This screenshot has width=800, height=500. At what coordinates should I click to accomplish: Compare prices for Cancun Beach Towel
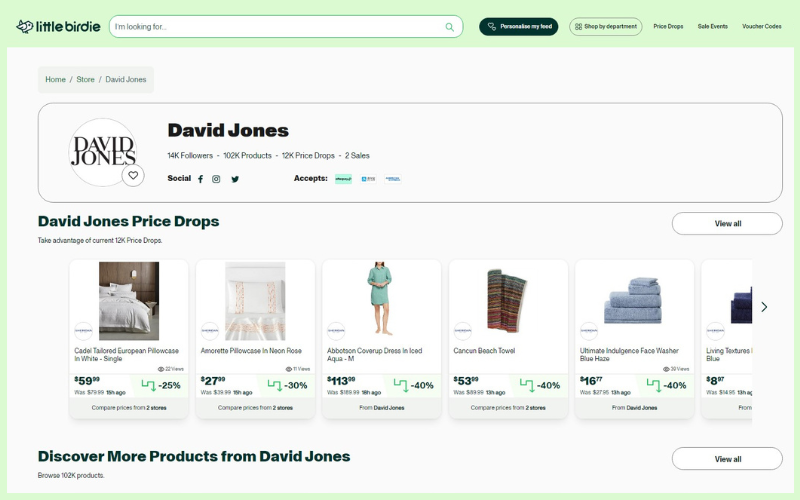[x=508, y=408]
